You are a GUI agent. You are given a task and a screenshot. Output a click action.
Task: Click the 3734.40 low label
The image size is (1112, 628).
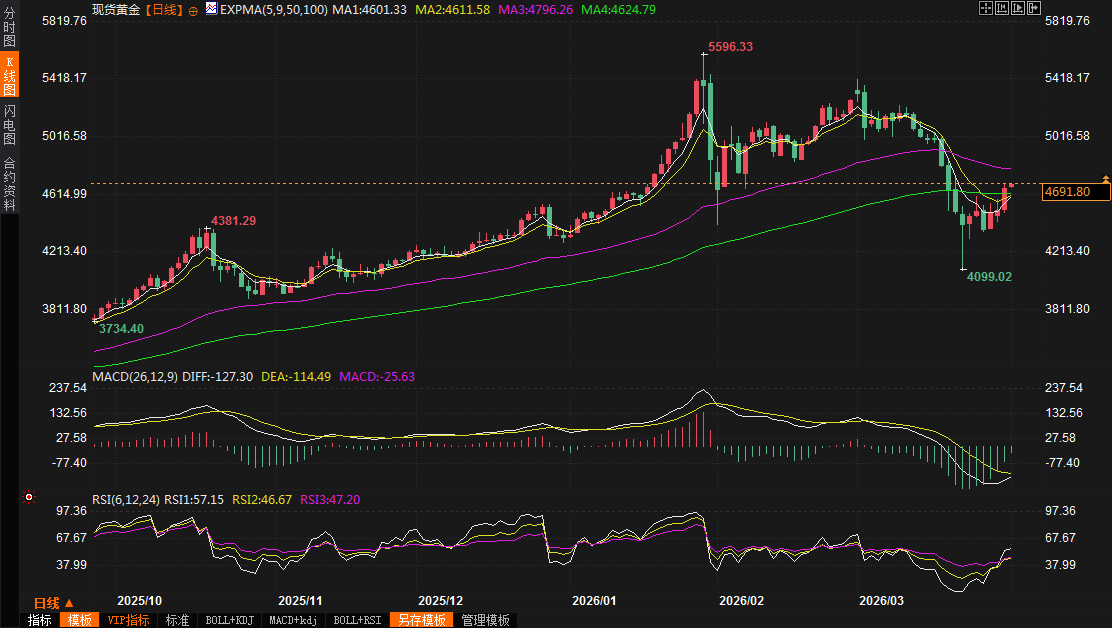pyautogui.click(x=121, y=328)
